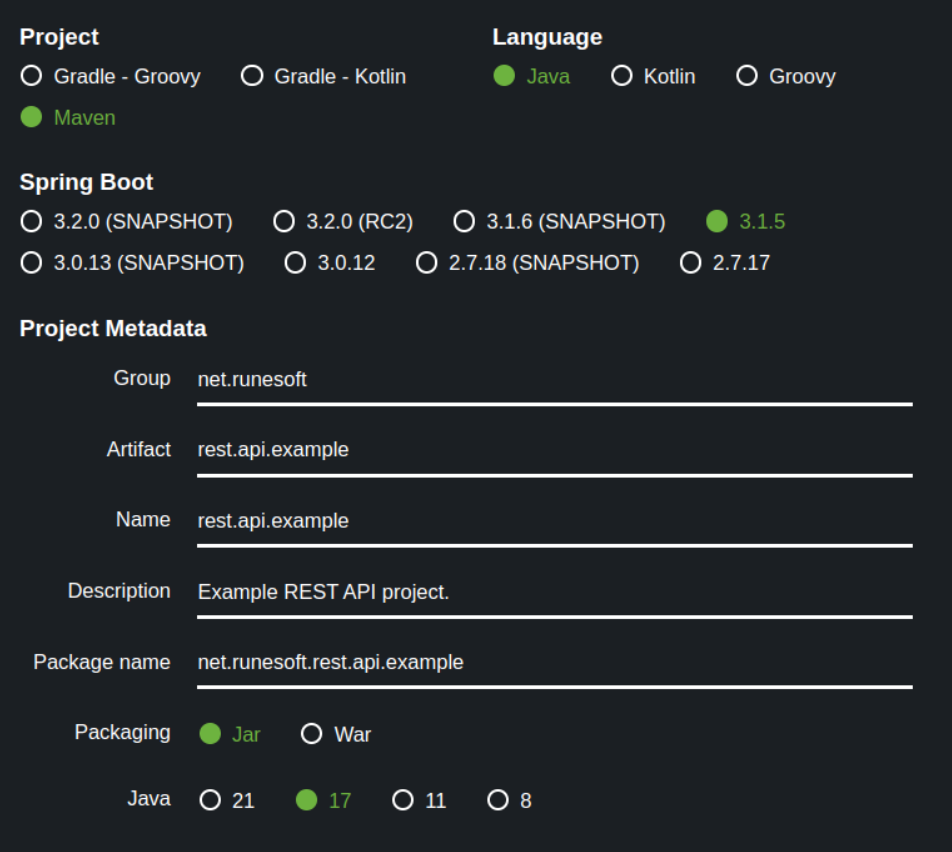Choose Java version 21
The image size is (952, 852).
click(210, 800)
